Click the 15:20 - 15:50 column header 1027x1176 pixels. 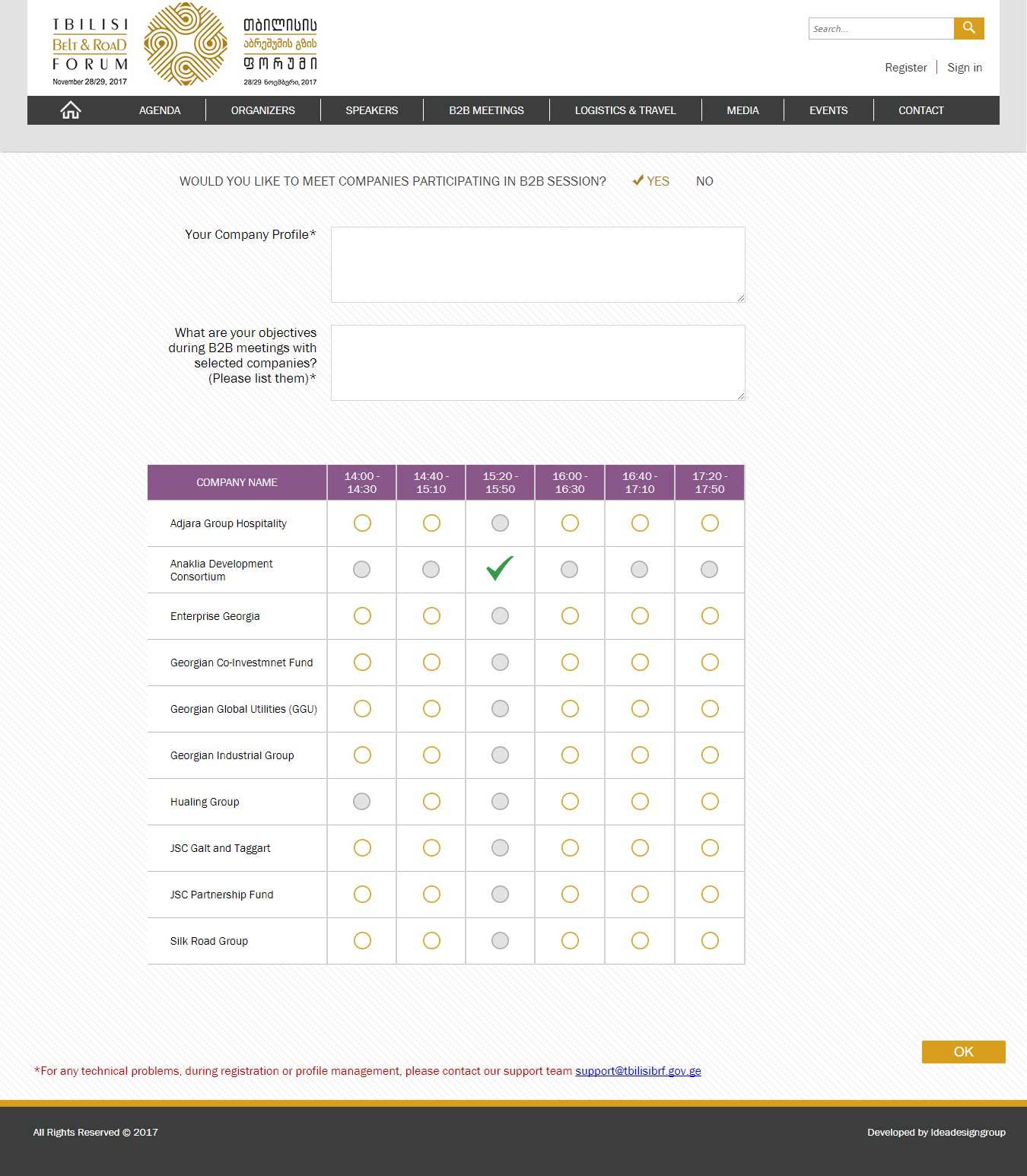tap(501, 482)
